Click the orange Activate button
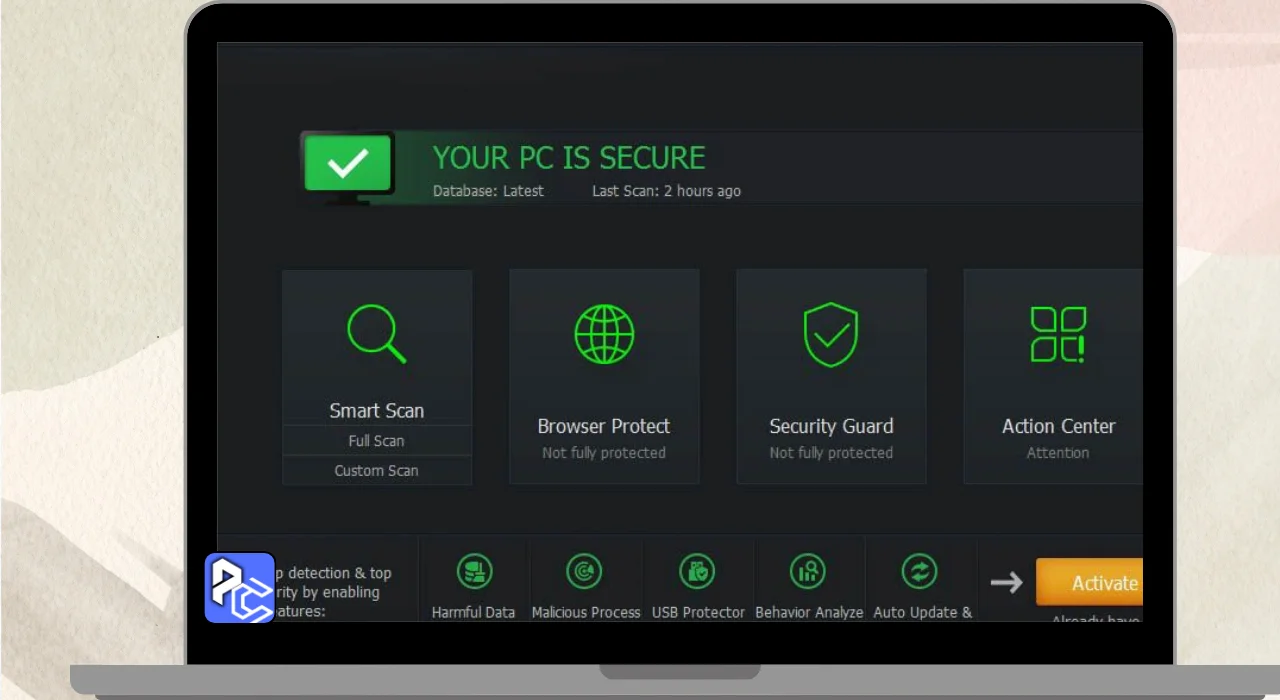 click(1090, 582)
